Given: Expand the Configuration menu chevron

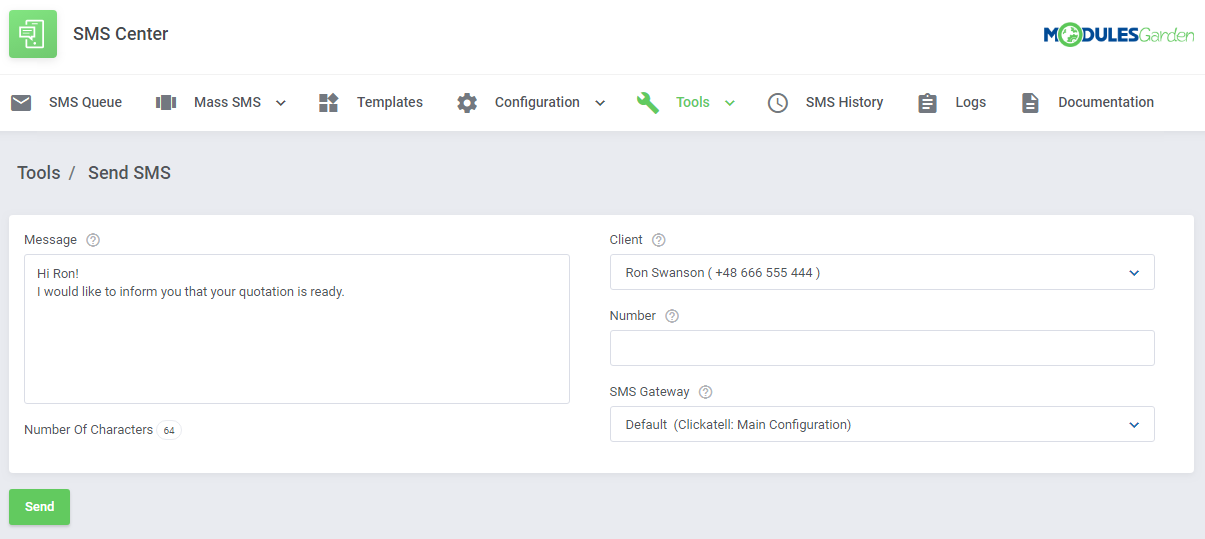Looking at the screenshot, I should tap(600, 103).
